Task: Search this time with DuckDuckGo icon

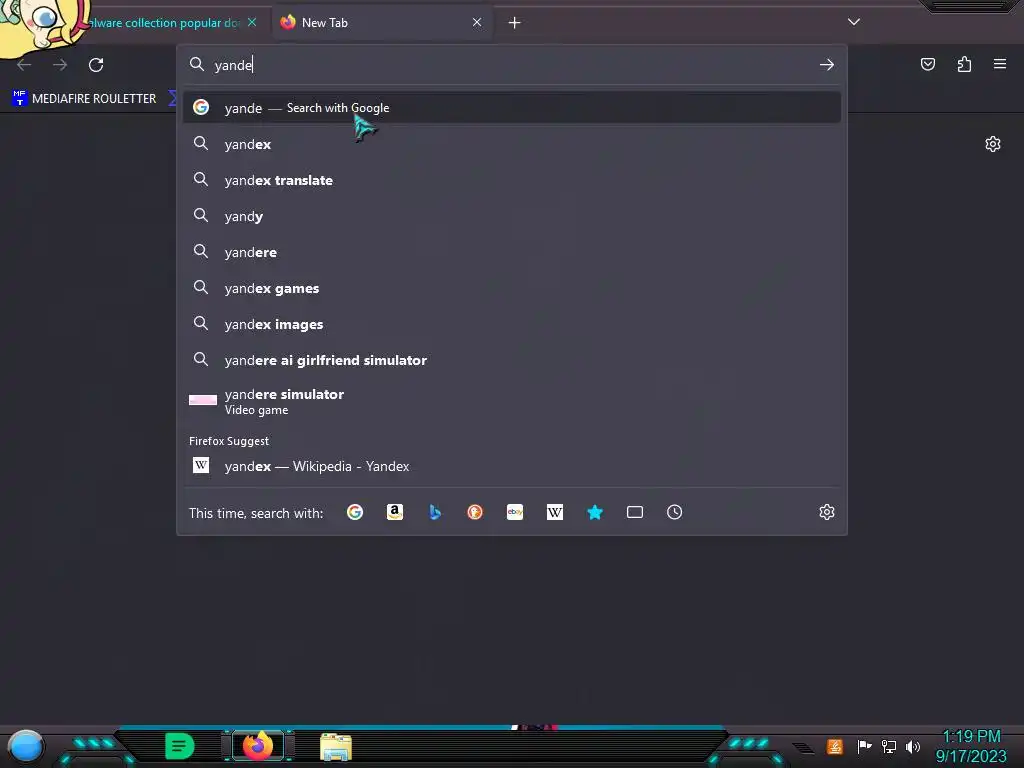Action: coord(475,513)
